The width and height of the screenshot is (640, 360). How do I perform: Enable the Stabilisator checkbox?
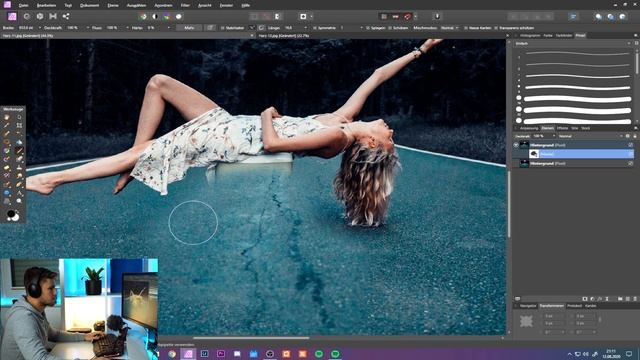point(223,28)
